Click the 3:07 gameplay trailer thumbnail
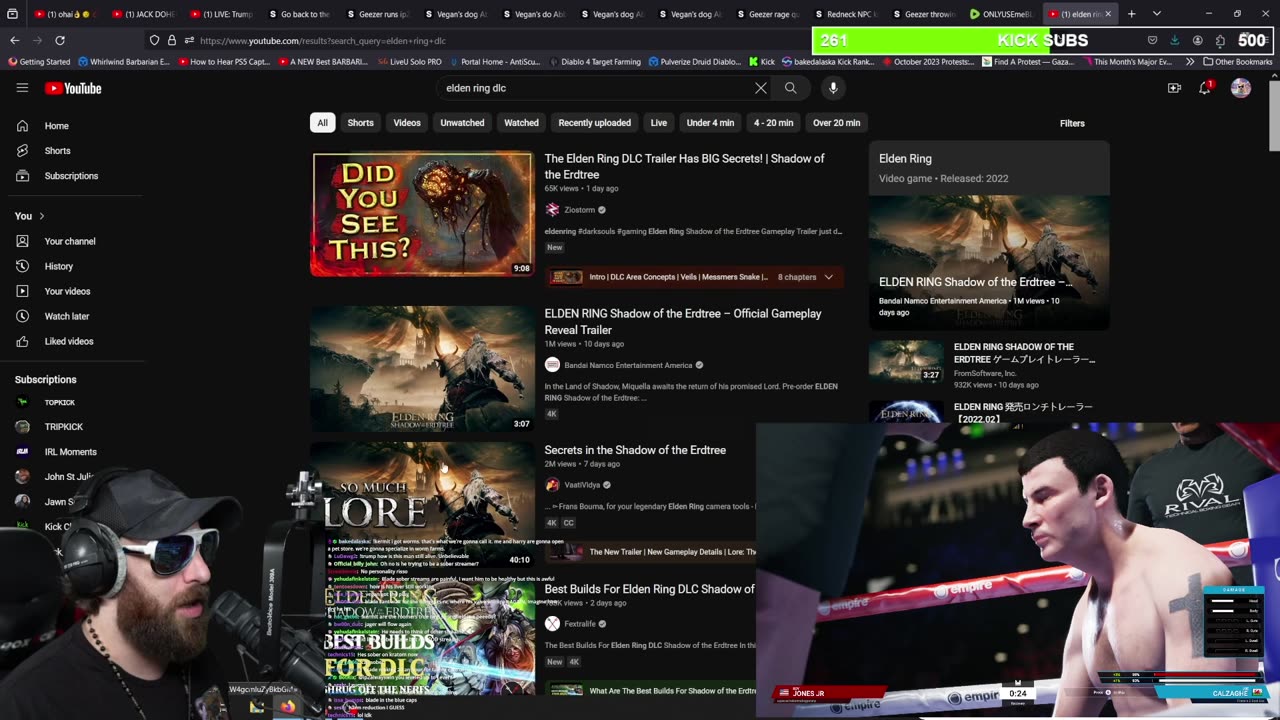Image resolution: width=1280 pixels, height=720 pixels. 422,369
